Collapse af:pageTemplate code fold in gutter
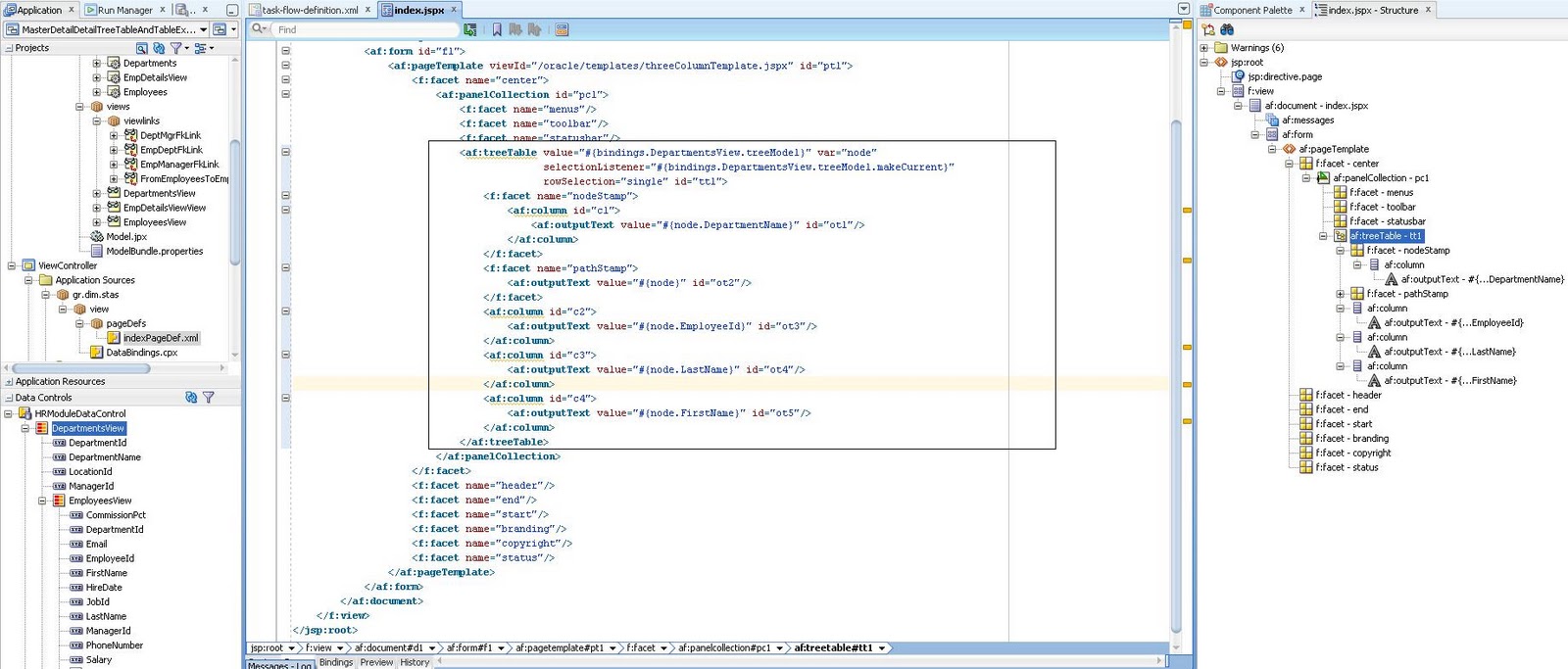Viewport: 1568px width, 669px height. (286, 66)
